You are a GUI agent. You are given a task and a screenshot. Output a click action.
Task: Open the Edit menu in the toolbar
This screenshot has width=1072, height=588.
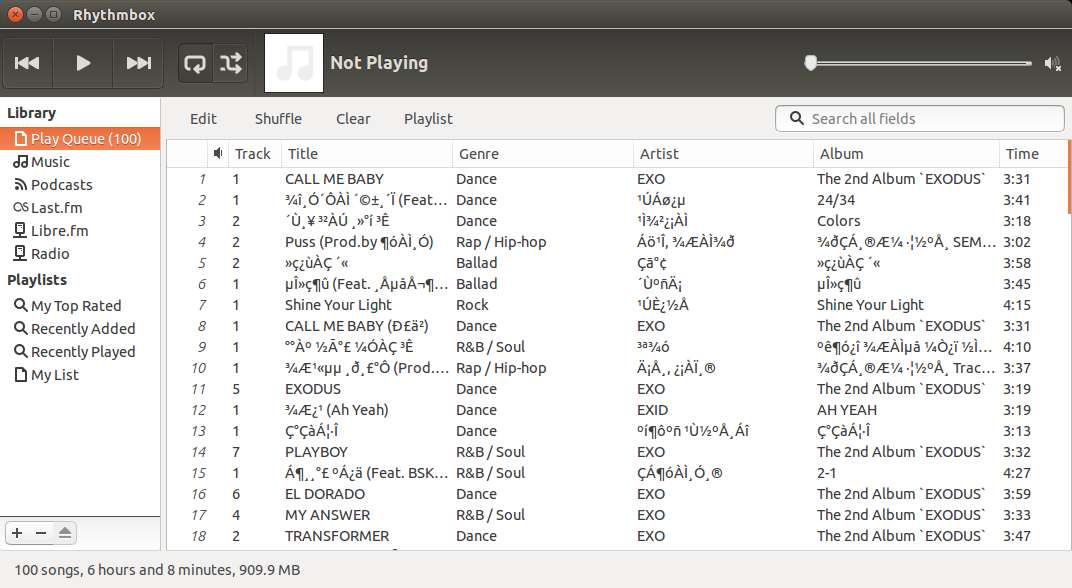click(x=203, y=119)
